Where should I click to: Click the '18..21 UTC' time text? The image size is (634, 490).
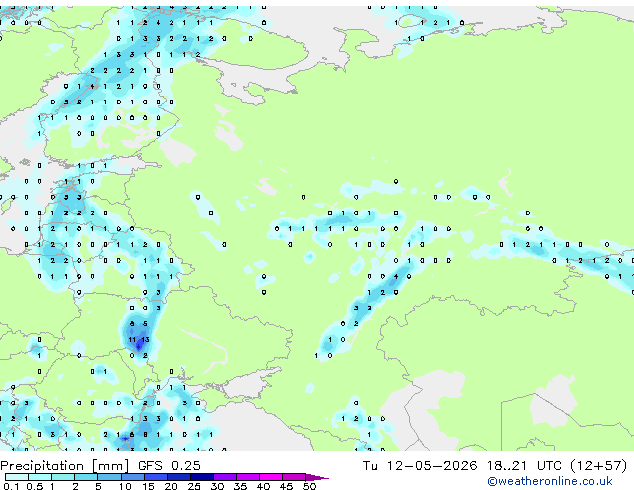pos(526,466)
